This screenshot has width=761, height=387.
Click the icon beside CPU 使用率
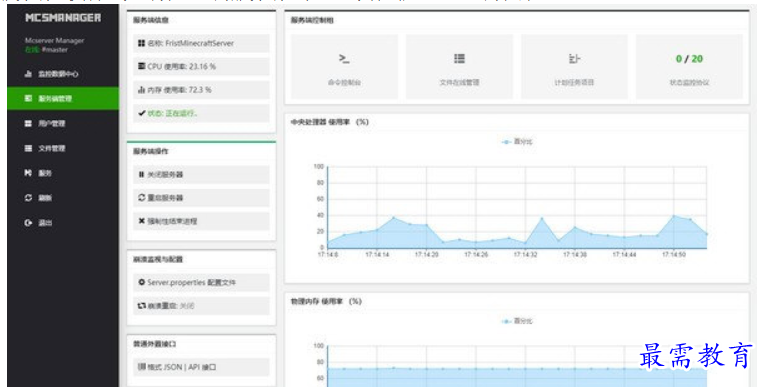tap(141, 66)
